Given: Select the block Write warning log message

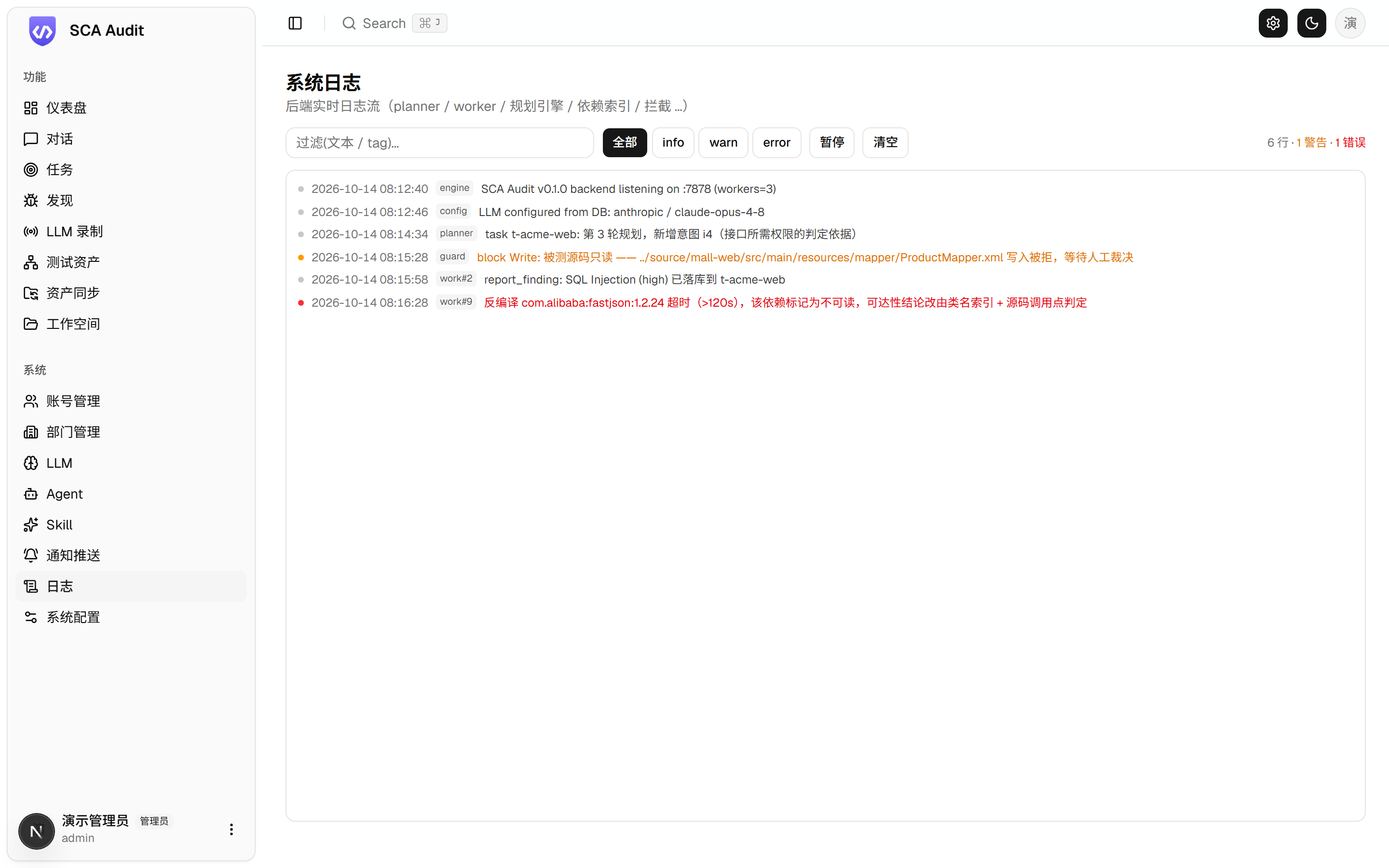Looking at the screenshot, I should (x=805, y=257).
